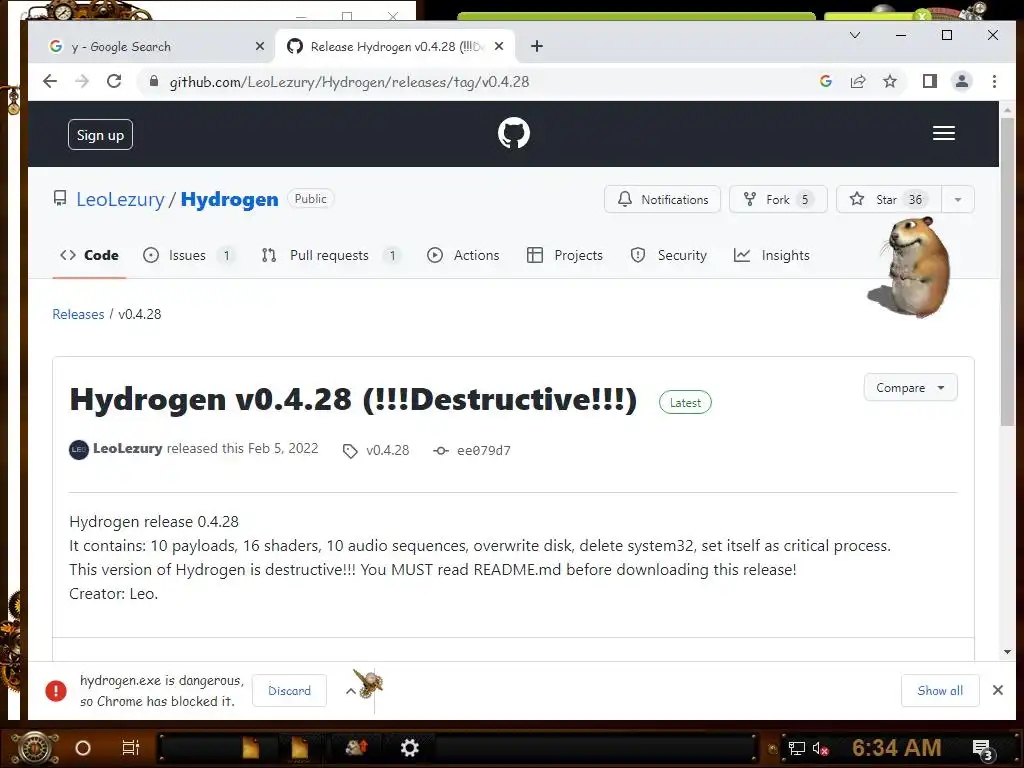Open the Projects tab

(565, 255)
